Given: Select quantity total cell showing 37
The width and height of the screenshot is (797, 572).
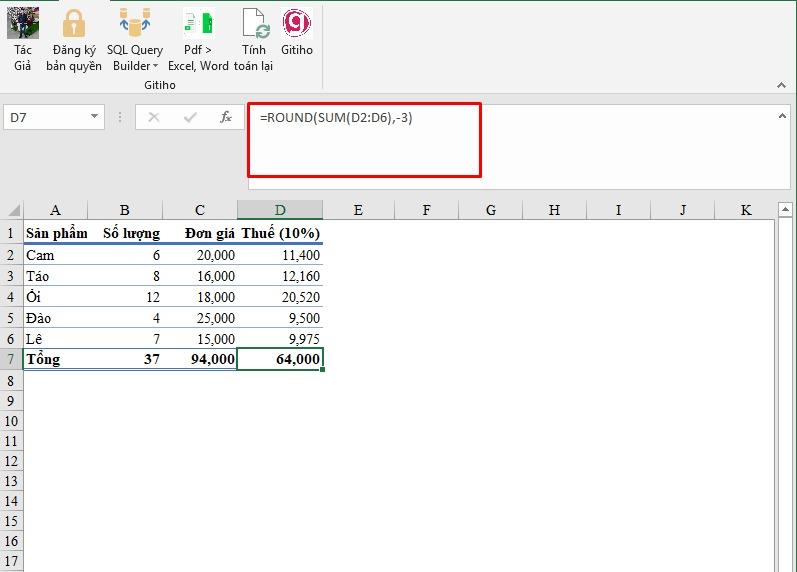Looking at the screenshot, I should pyautogui.click(x=126, y=359).
